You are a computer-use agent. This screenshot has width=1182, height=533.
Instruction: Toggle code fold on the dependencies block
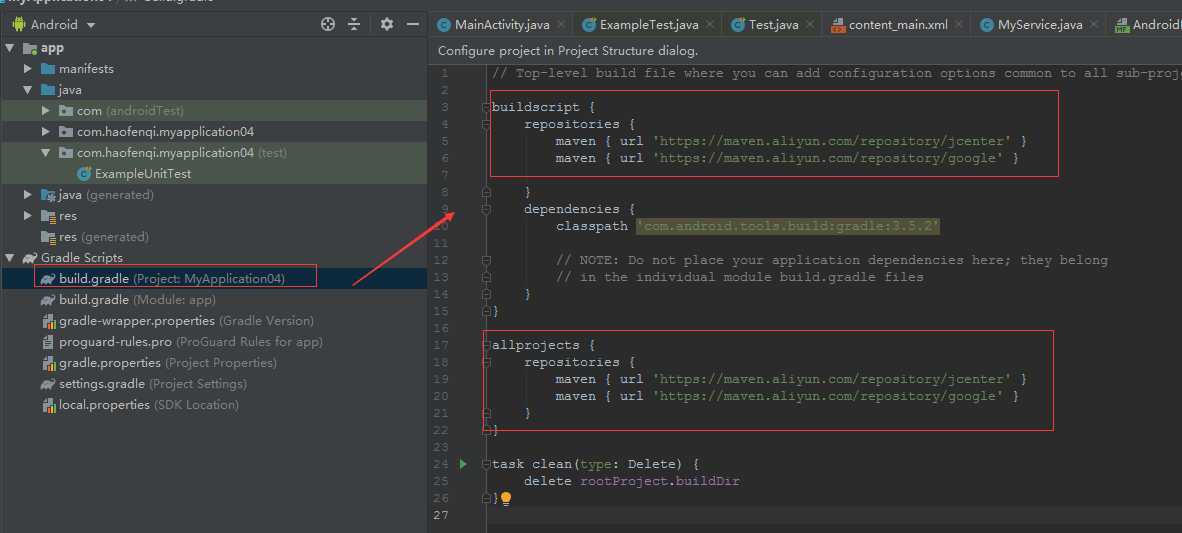(485, 210)
